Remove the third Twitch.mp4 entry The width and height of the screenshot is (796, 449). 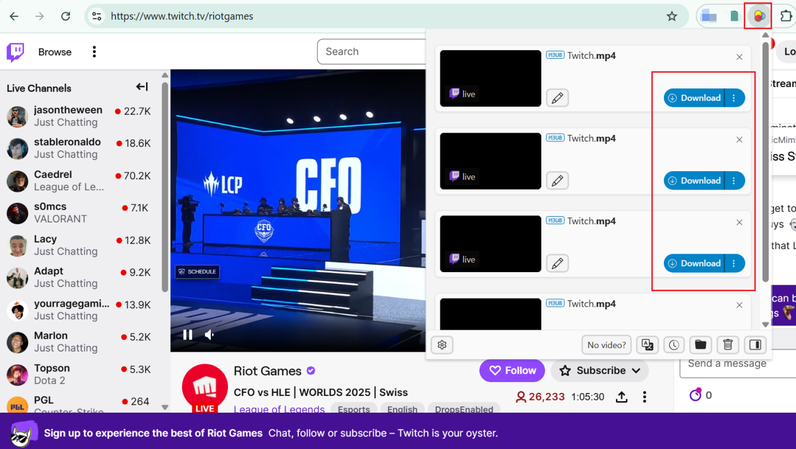point(739,222)
